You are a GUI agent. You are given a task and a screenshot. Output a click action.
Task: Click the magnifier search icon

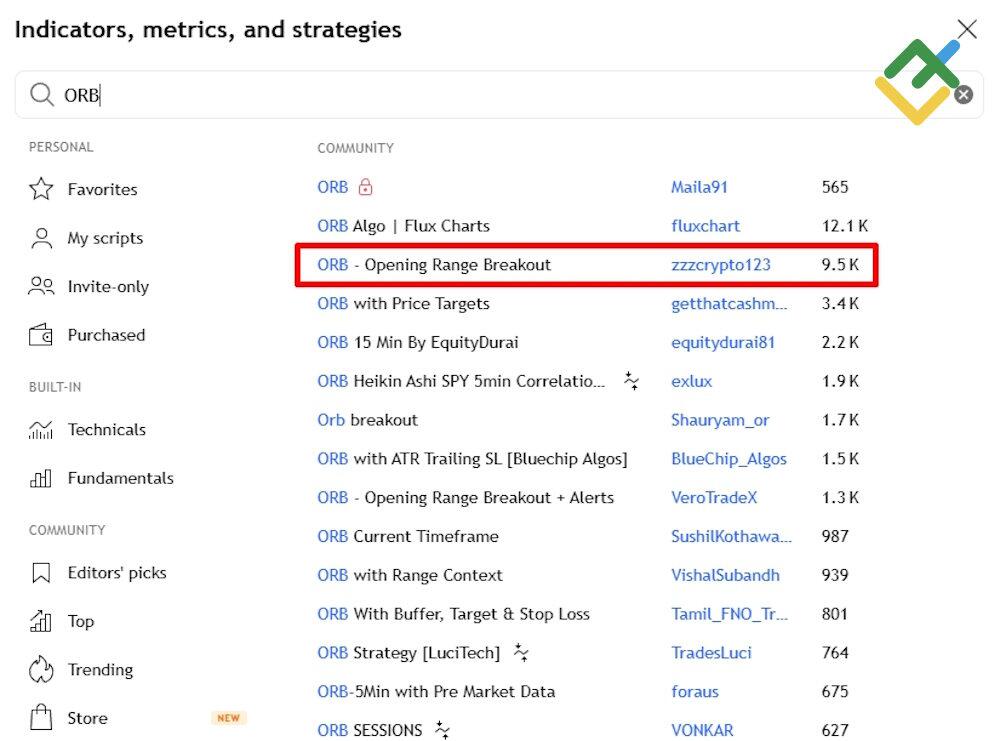(41, 95)
